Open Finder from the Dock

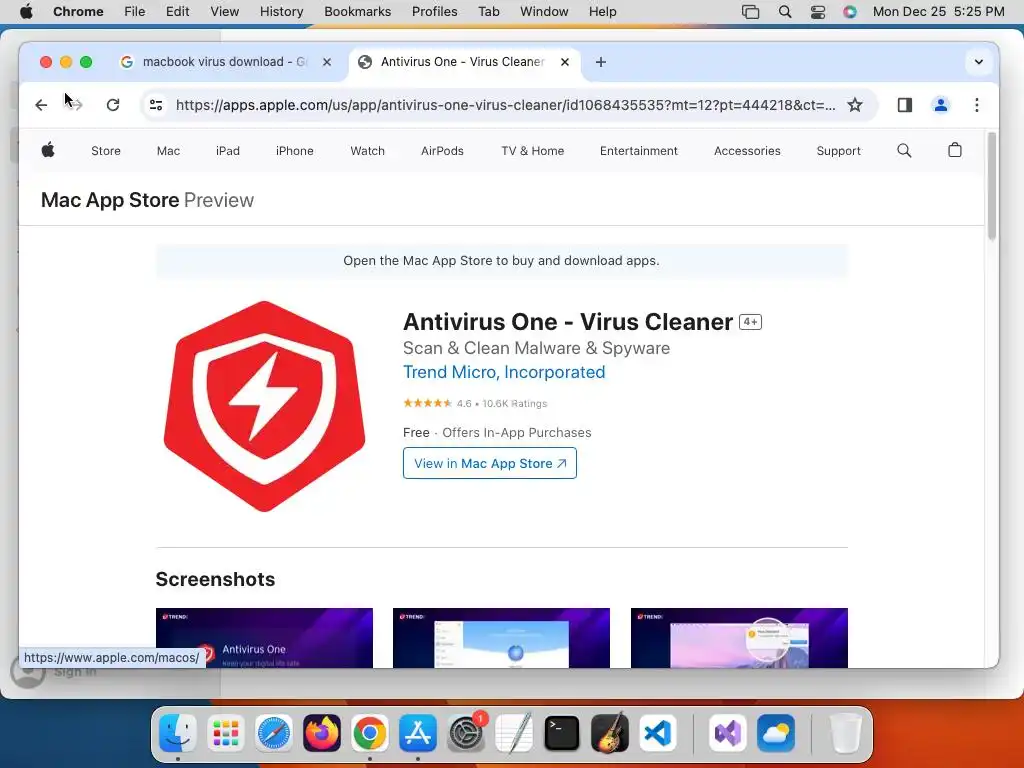click(x=178, y=733)
